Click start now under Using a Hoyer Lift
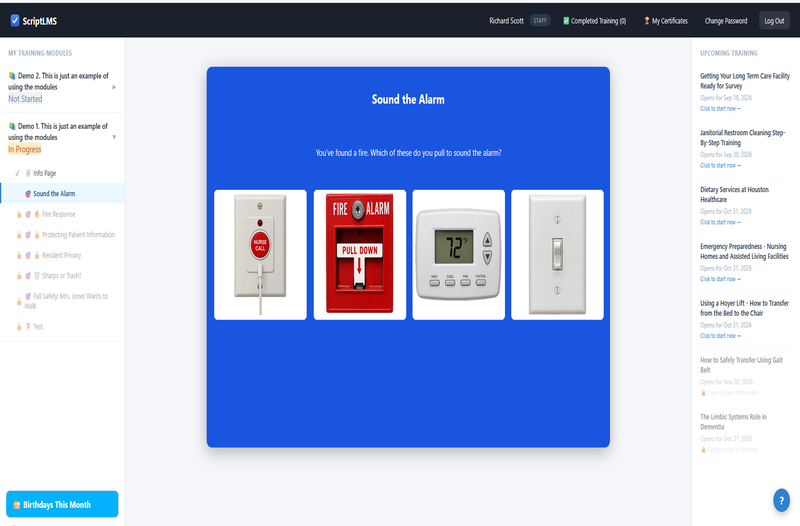Screen dimensions: 800x526 point(720,336)
